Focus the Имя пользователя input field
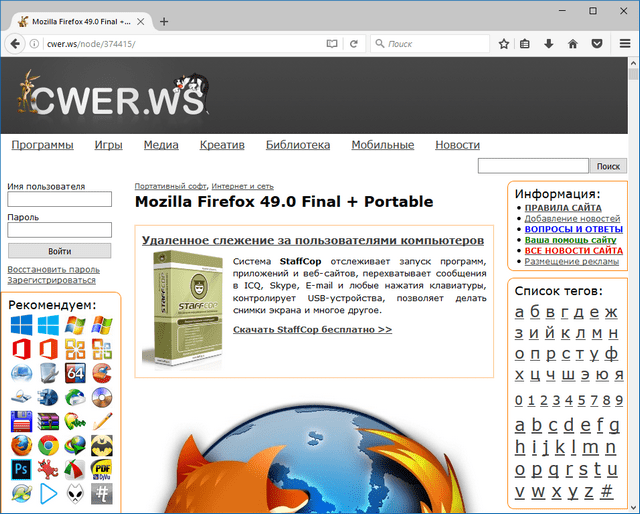Viewport: 640px width, 514px height. (x=60, y=199)
